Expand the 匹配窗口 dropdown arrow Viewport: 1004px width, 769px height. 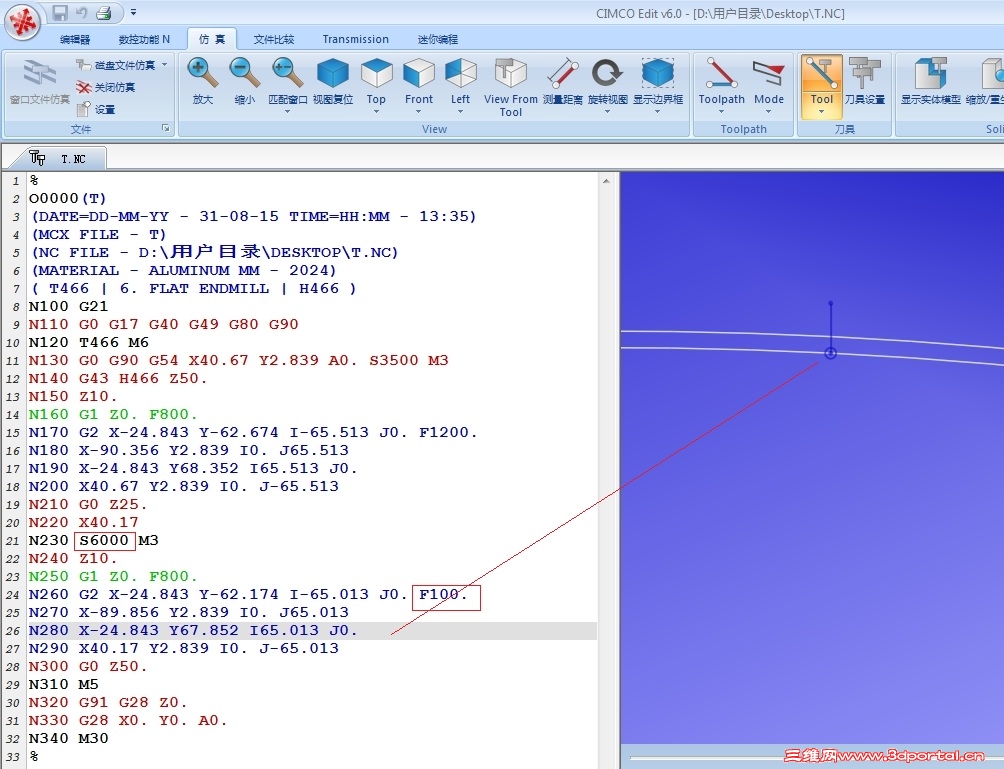click(287, 112)
